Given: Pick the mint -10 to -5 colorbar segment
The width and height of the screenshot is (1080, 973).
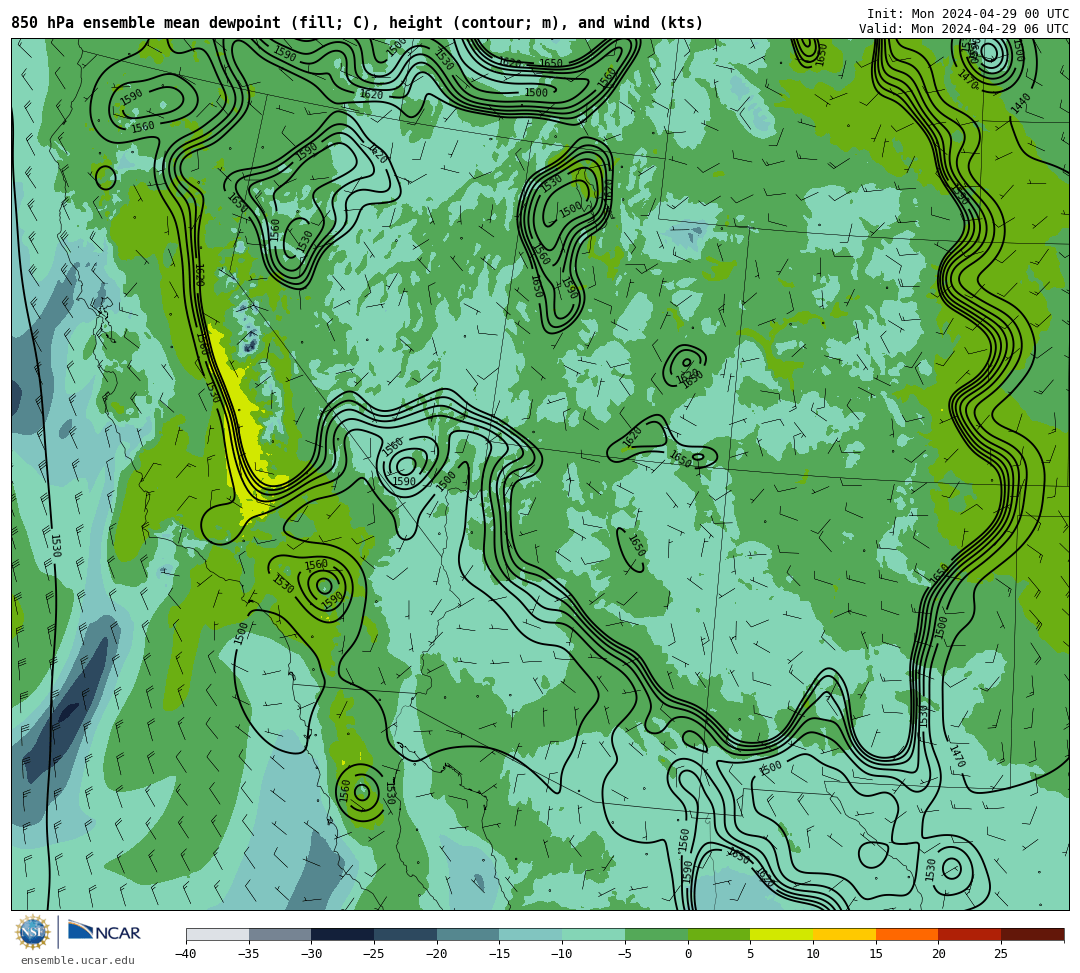Looking at the screenshot, I should [x=593, y=934].
